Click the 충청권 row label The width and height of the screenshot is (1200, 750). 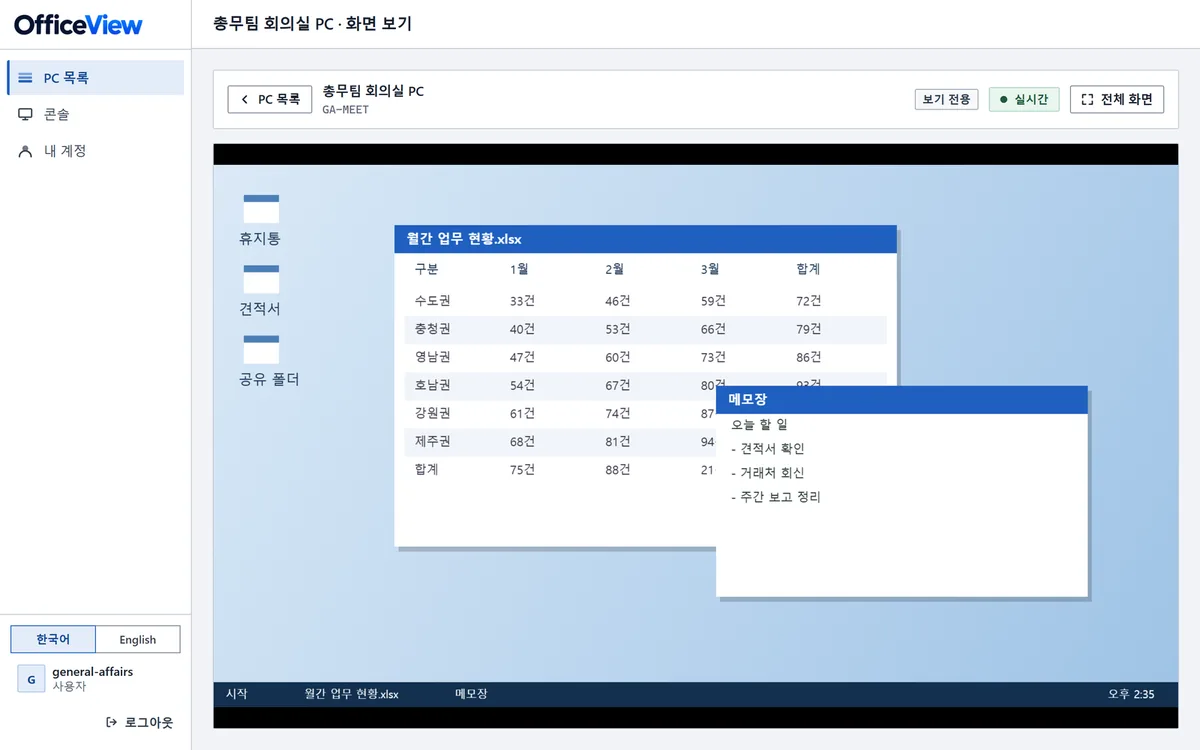(432, 329)
